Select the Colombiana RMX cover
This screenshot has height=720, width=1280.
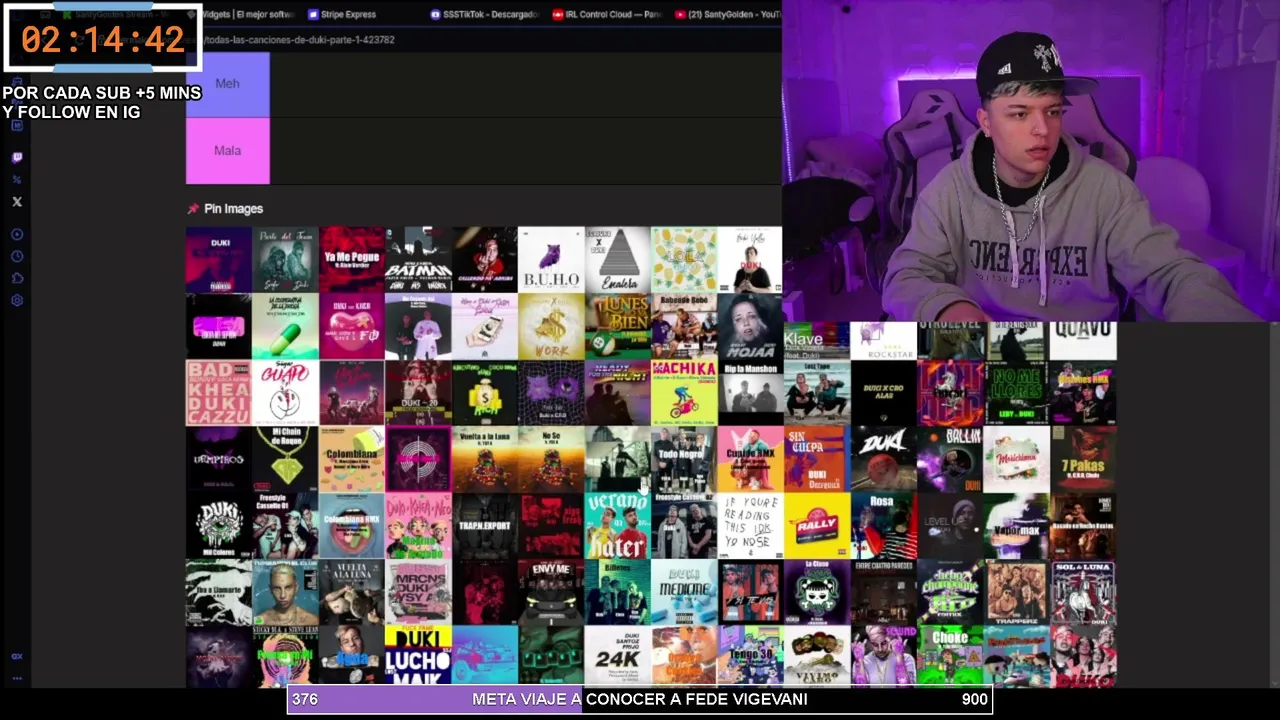pos(351,526)
